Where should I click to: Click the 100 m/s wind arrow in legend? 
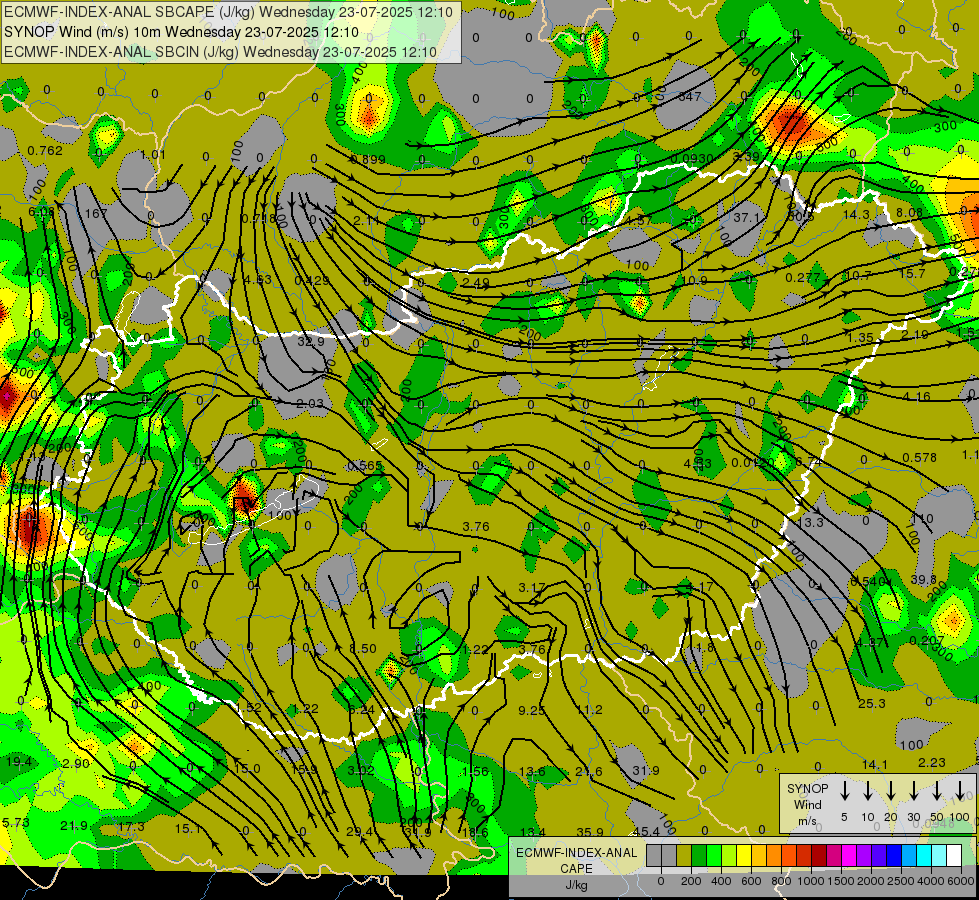coord(960,791)
